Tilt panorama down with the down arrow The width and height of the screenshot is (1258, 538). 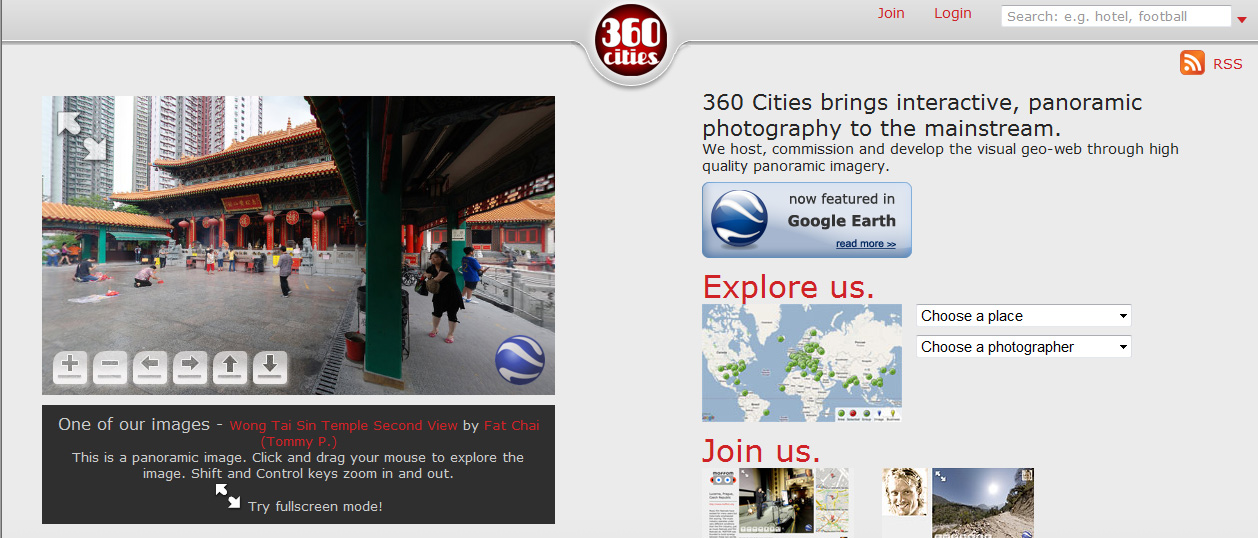[270, 367]
